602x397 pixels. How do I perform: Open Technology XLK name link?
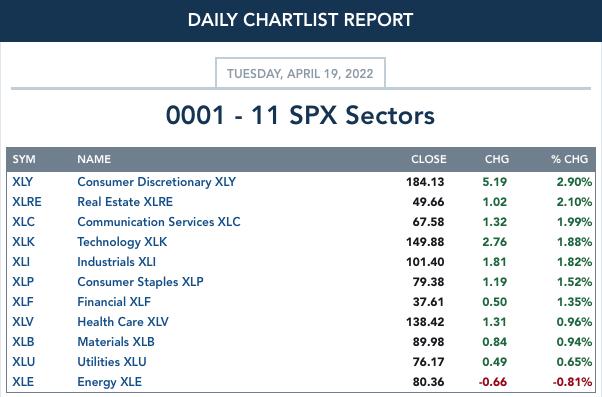122,242
